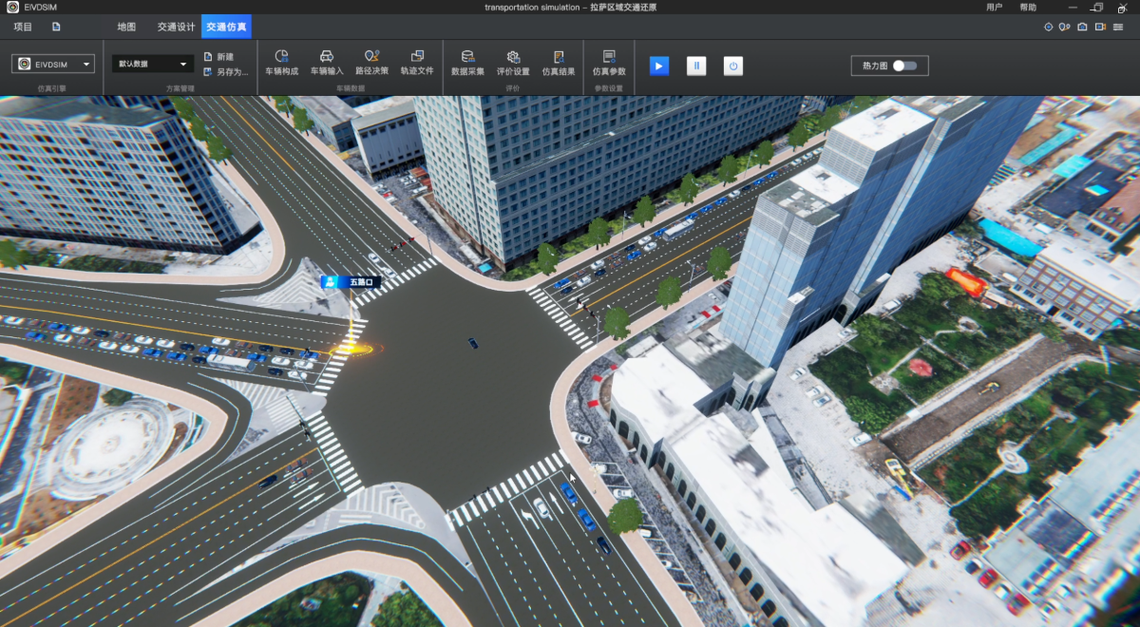The height and width of the screenshot is (627, 1140).
Task: Open the 仿真参数 simulation parameters tool
Action: [609, 63]
